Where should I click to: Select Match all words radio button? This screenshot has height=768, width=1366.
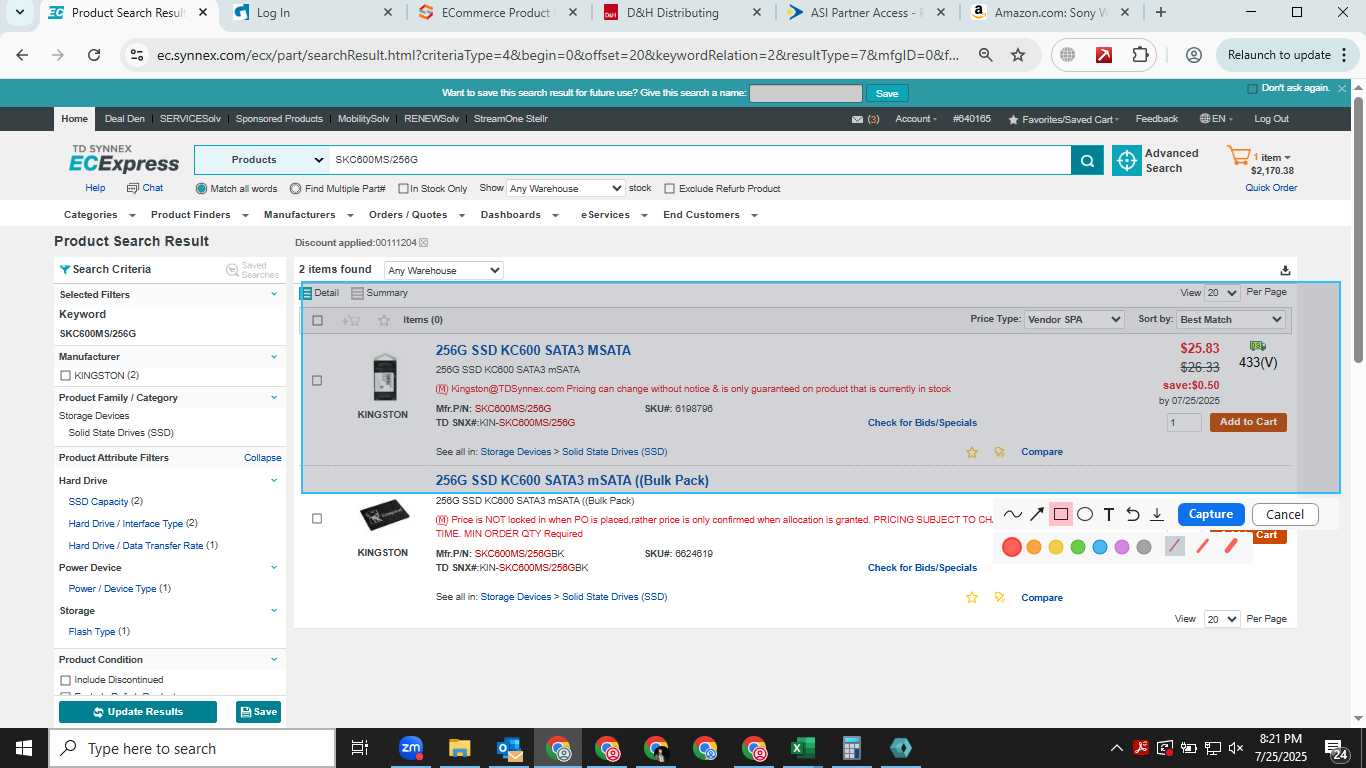[x=202, y=188]
